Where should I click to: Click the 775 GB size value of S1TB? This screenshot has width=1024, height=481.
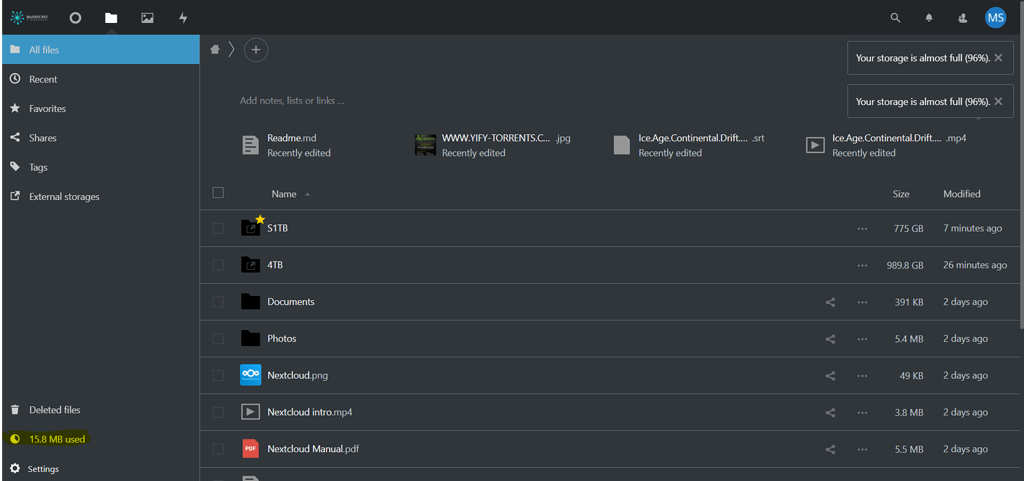(x=908, y=228)
